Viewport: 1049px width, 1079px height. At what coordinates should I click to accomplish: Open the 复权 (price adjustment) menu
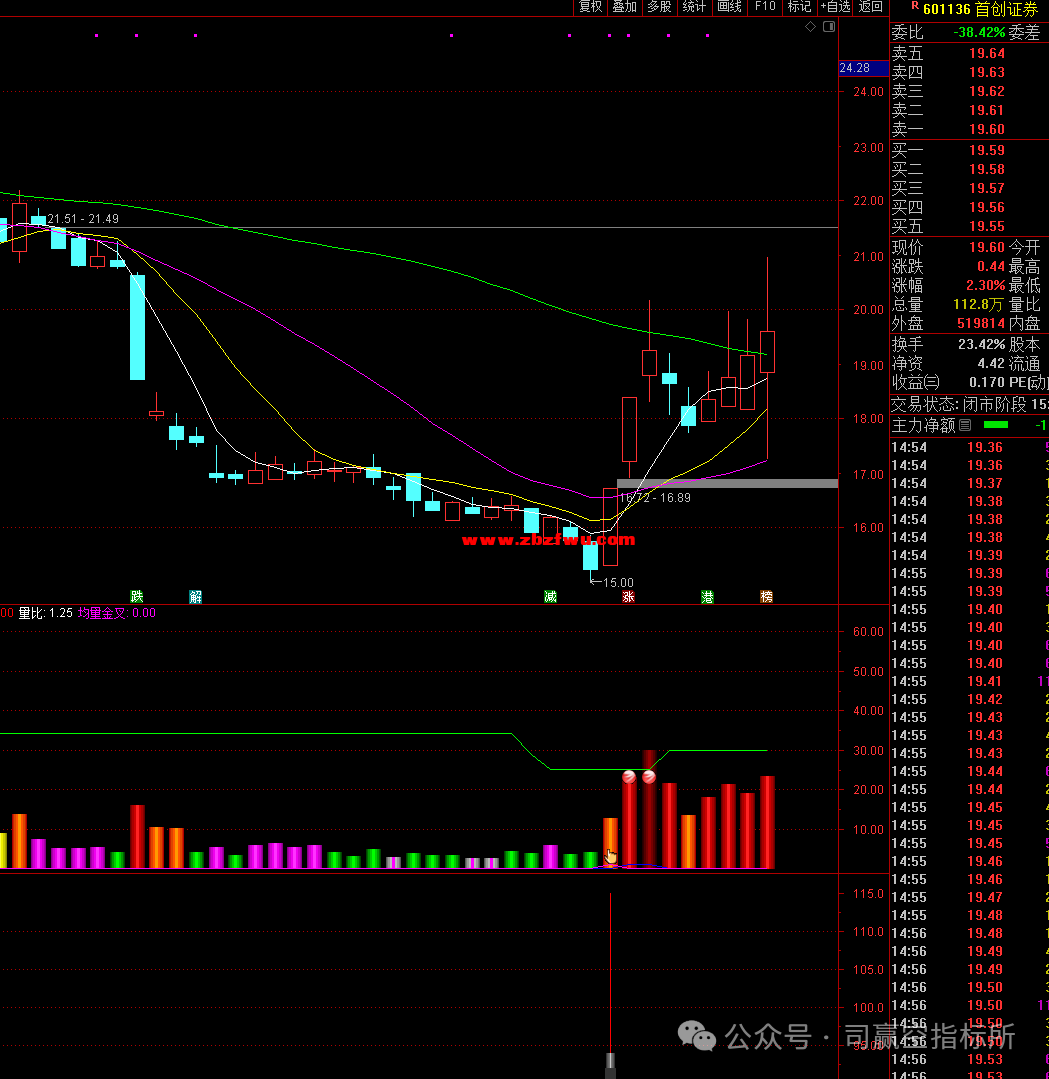point(591,7)
